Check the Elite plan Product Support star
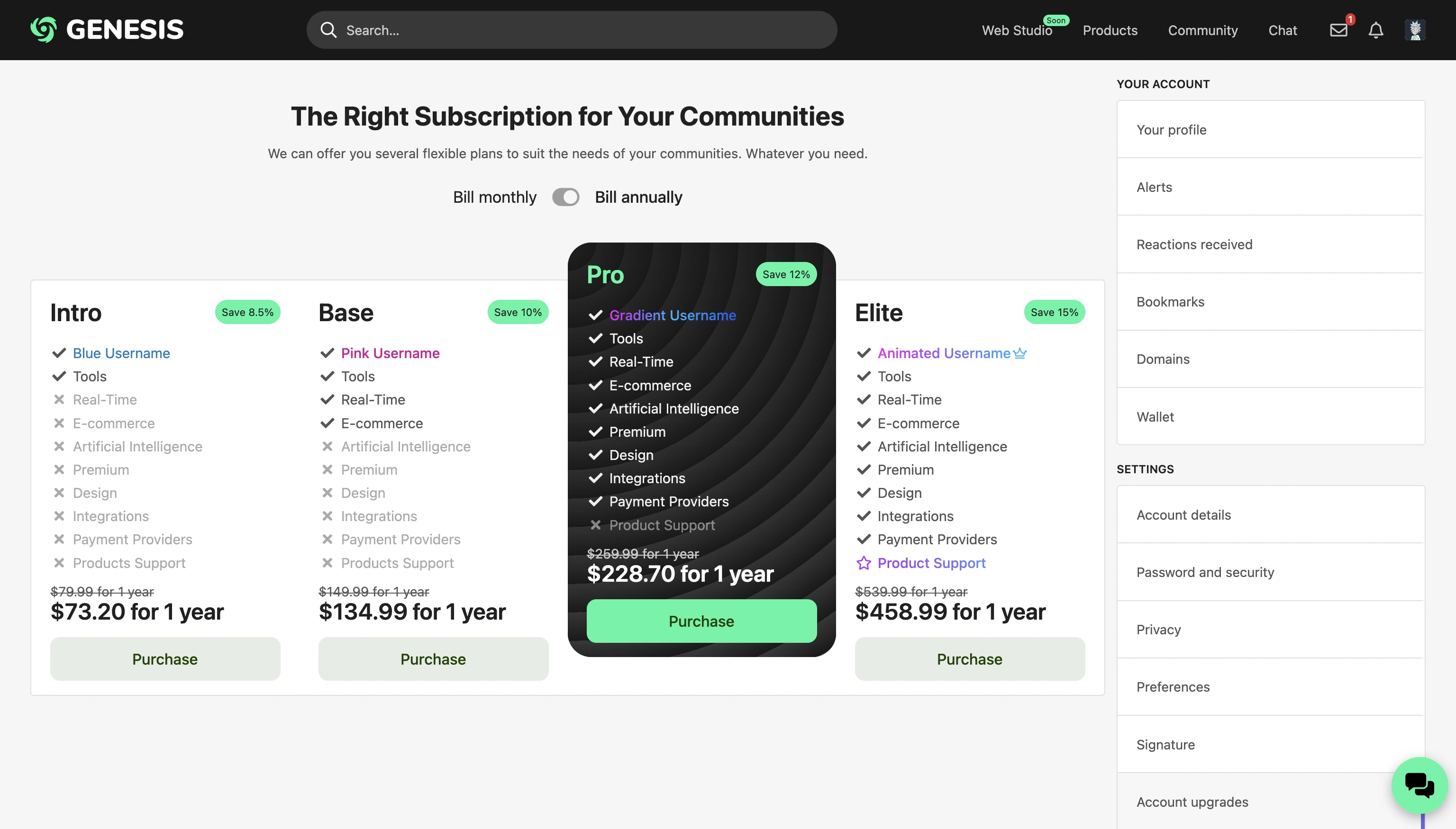Image resolution: width=1456 pixels, height=829 pixels. pyautogui.click(x=863, y=562)
